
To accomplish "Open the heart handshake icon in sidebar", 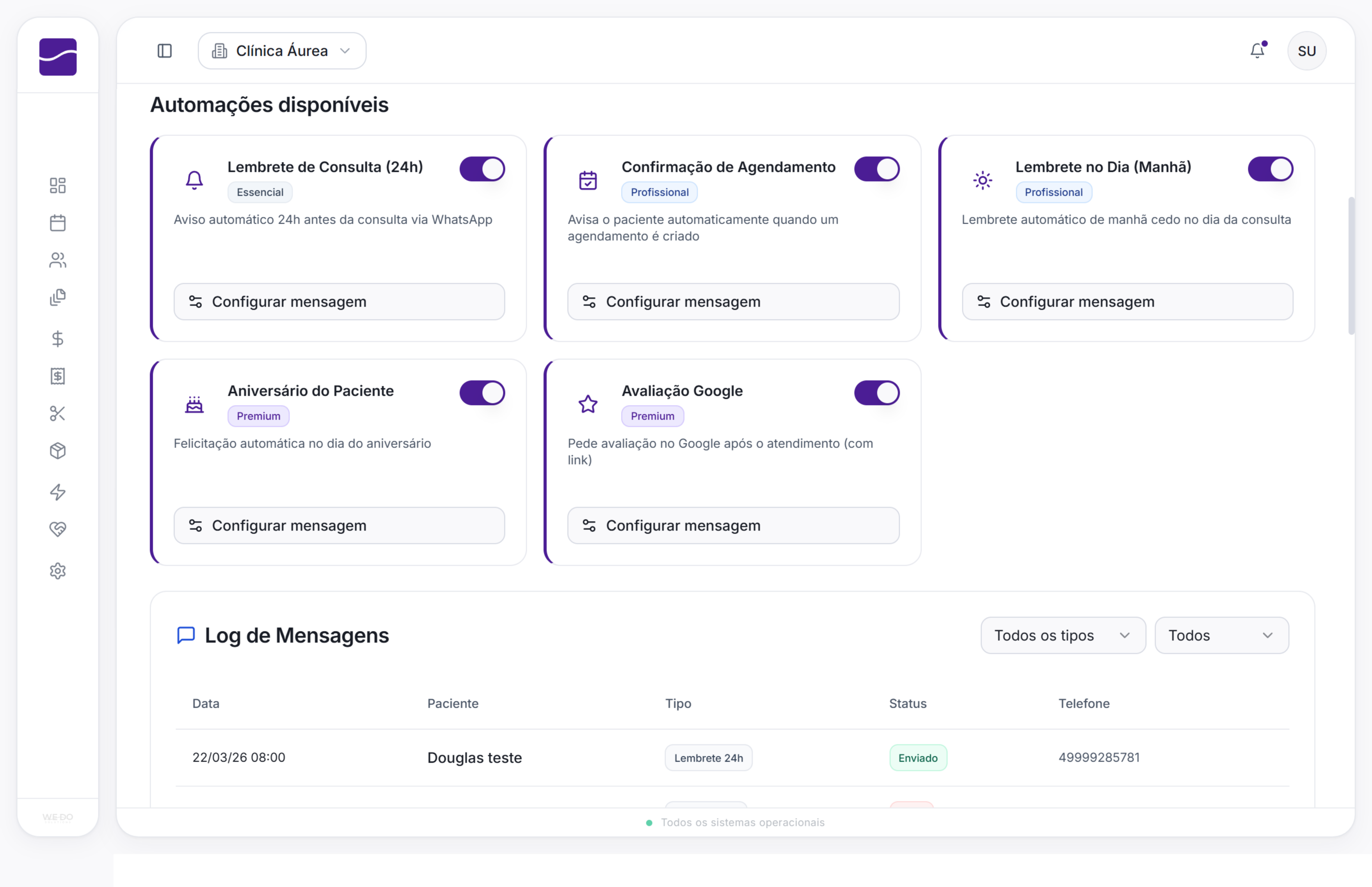I will pos(58,529).
